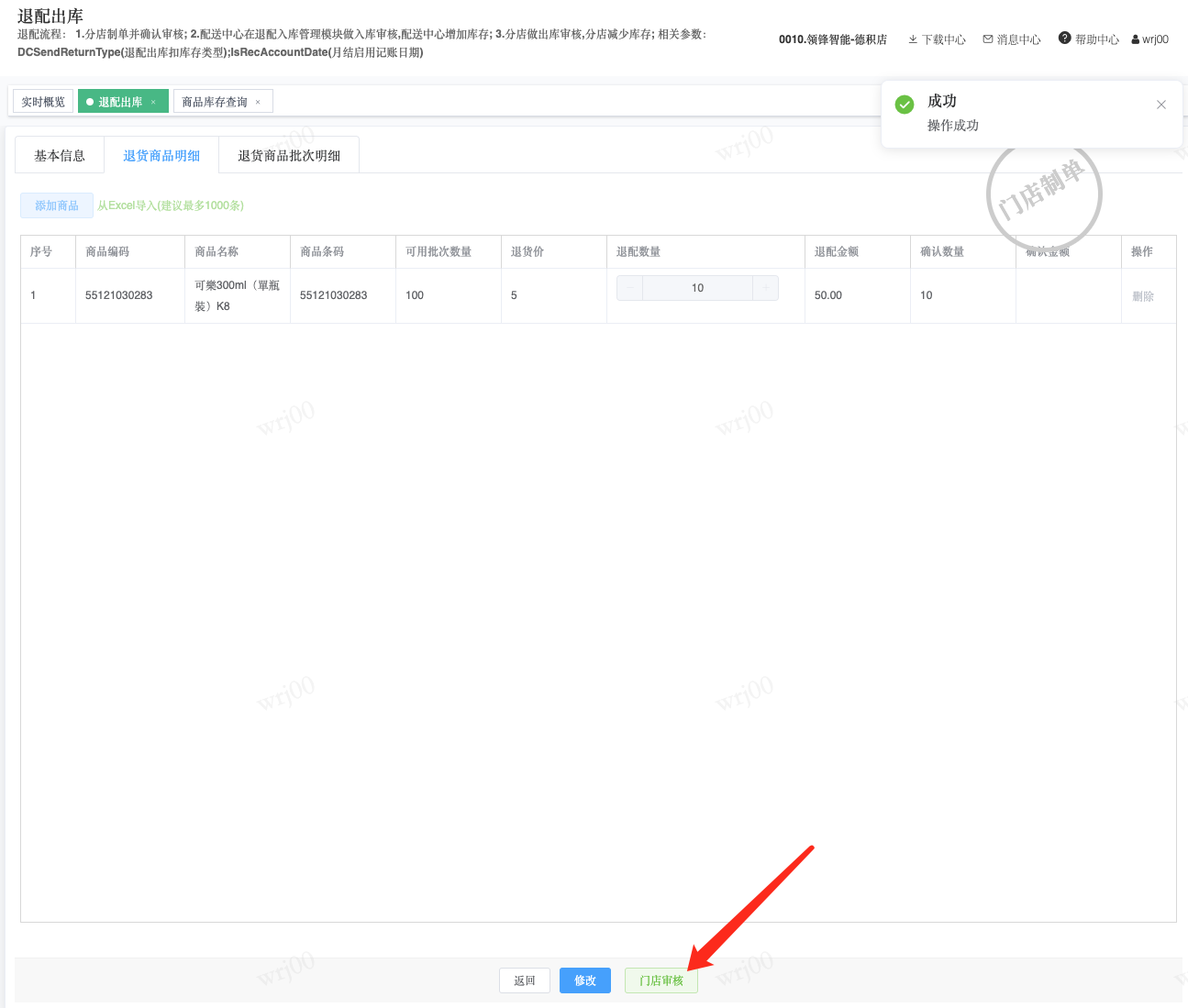Screen dimensions: 1188x1008
Task: Switch to the 商品库存查询 tab
Action: tap(215, 102)
